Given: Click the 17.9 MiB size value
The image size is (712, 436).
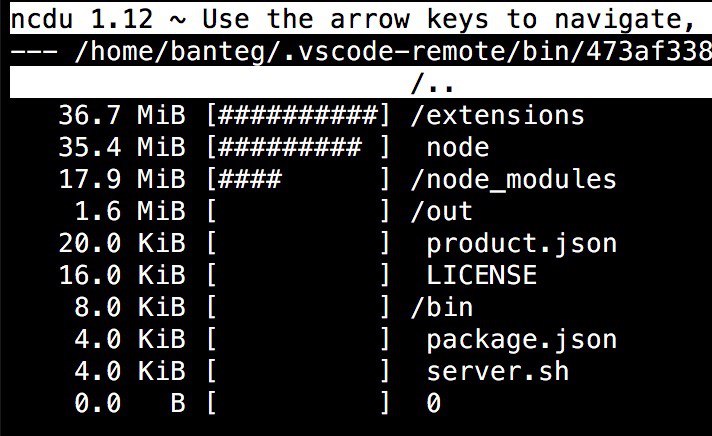Looking at the screenshot, I should click(x=122, y=179).
